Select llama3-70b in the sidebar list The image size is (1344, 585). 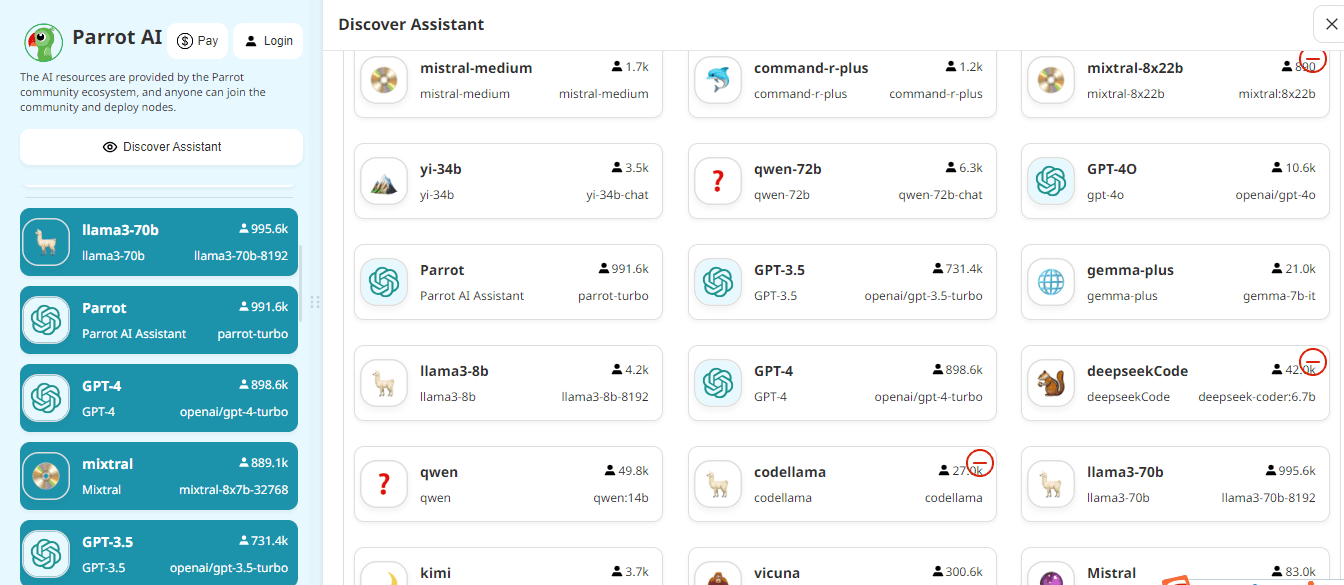159,242
